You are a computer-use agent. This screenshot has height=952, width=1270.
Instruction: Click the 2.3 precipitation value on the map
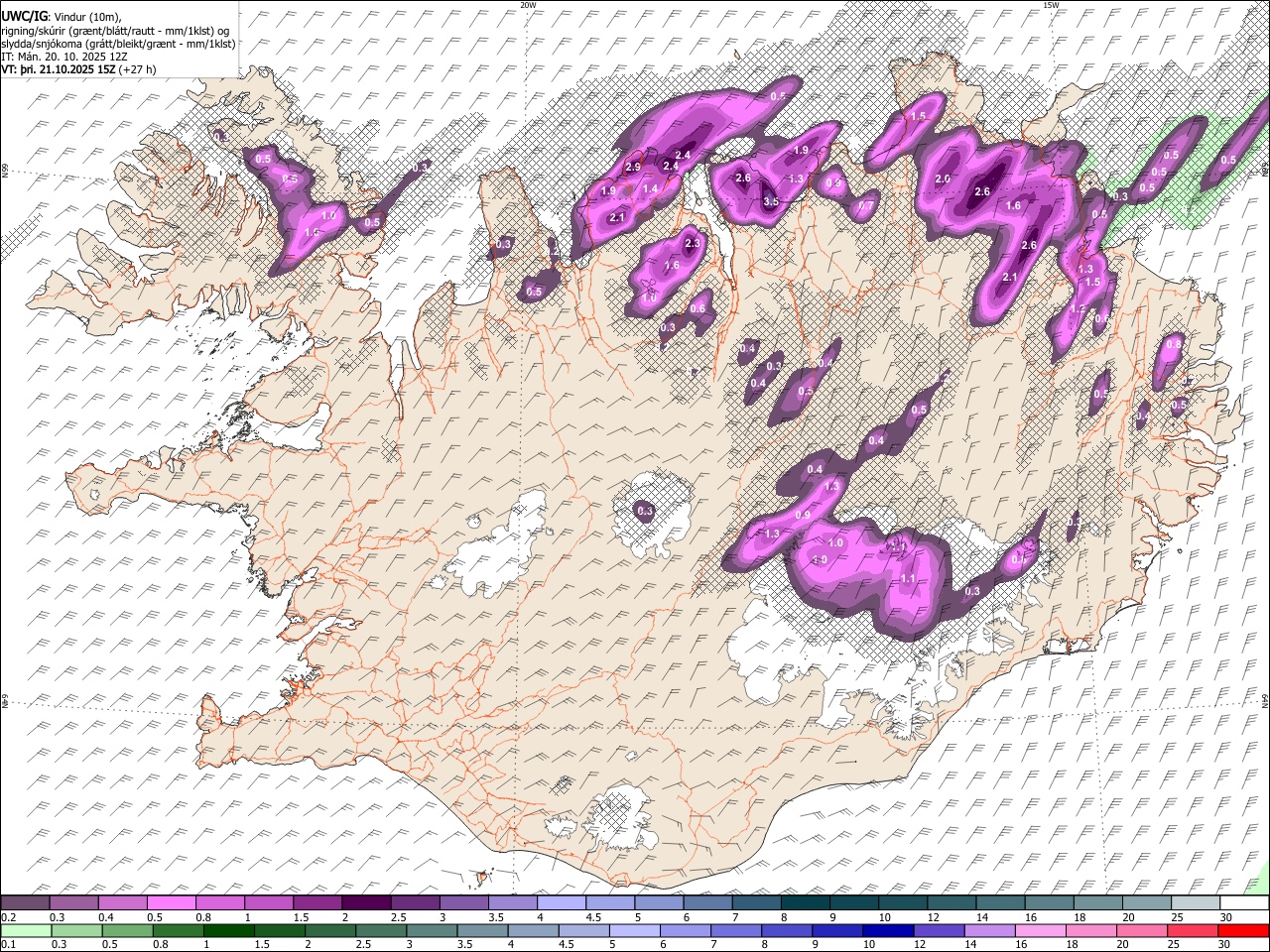point(693,243)
